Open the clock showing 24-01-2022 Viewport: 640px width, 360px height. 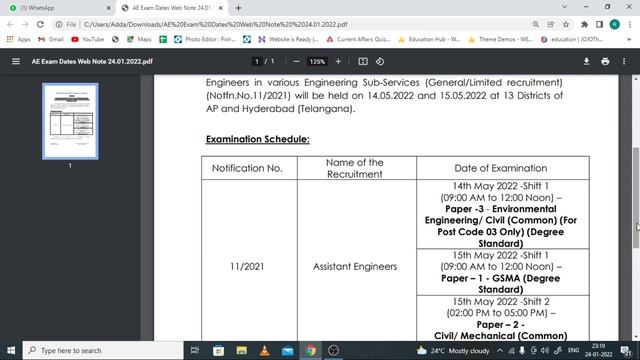coord(598,351)
